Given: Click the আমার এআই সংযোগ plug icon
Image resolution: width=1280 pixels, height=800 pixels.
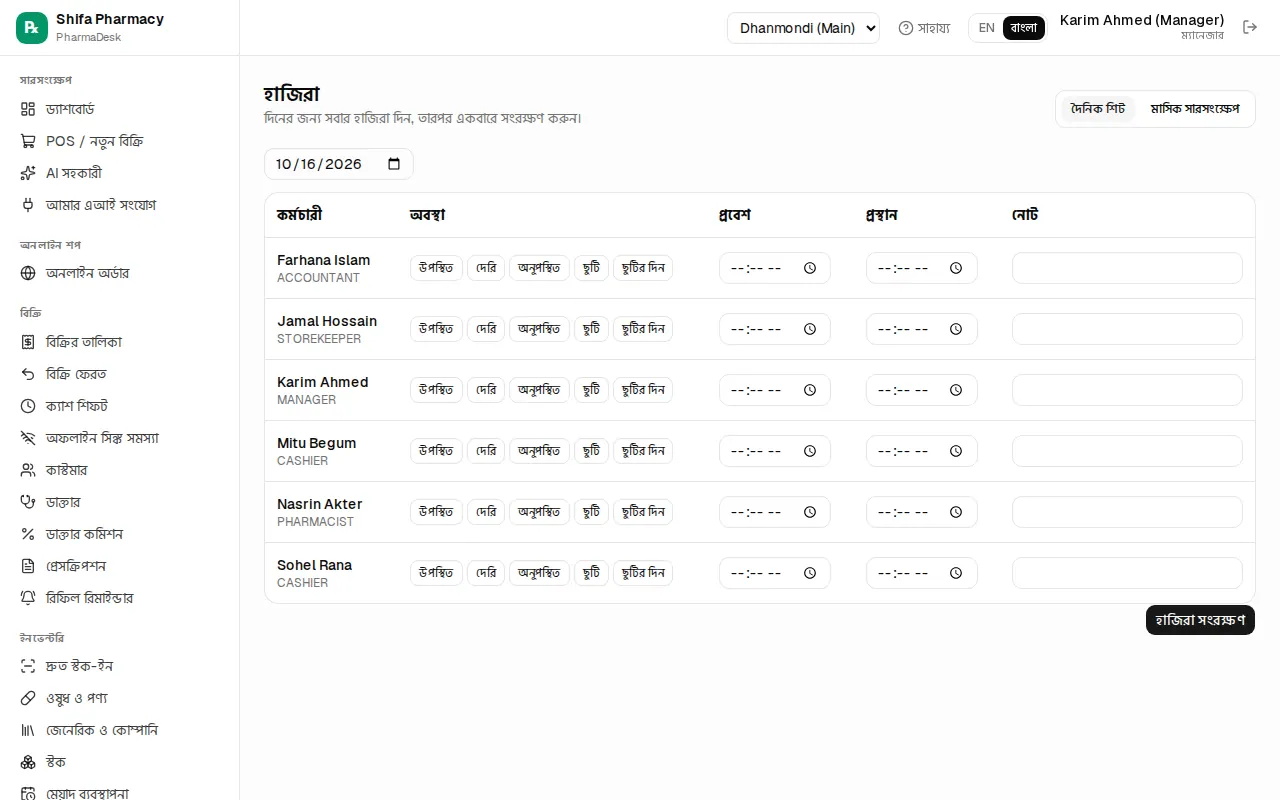Looking at the screenshot, I should [x=28, y=205].
